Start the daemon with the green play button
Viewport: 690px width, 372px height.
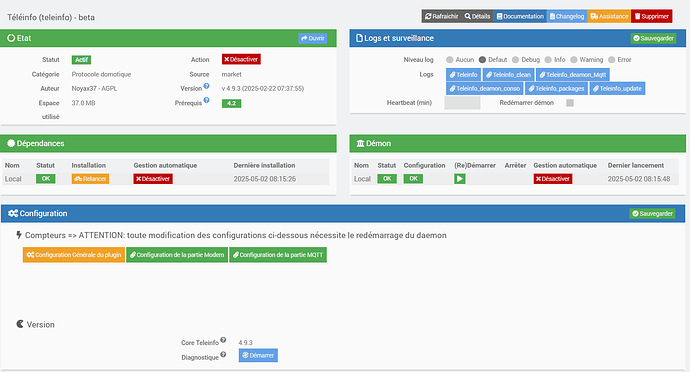tap(459, 179)
